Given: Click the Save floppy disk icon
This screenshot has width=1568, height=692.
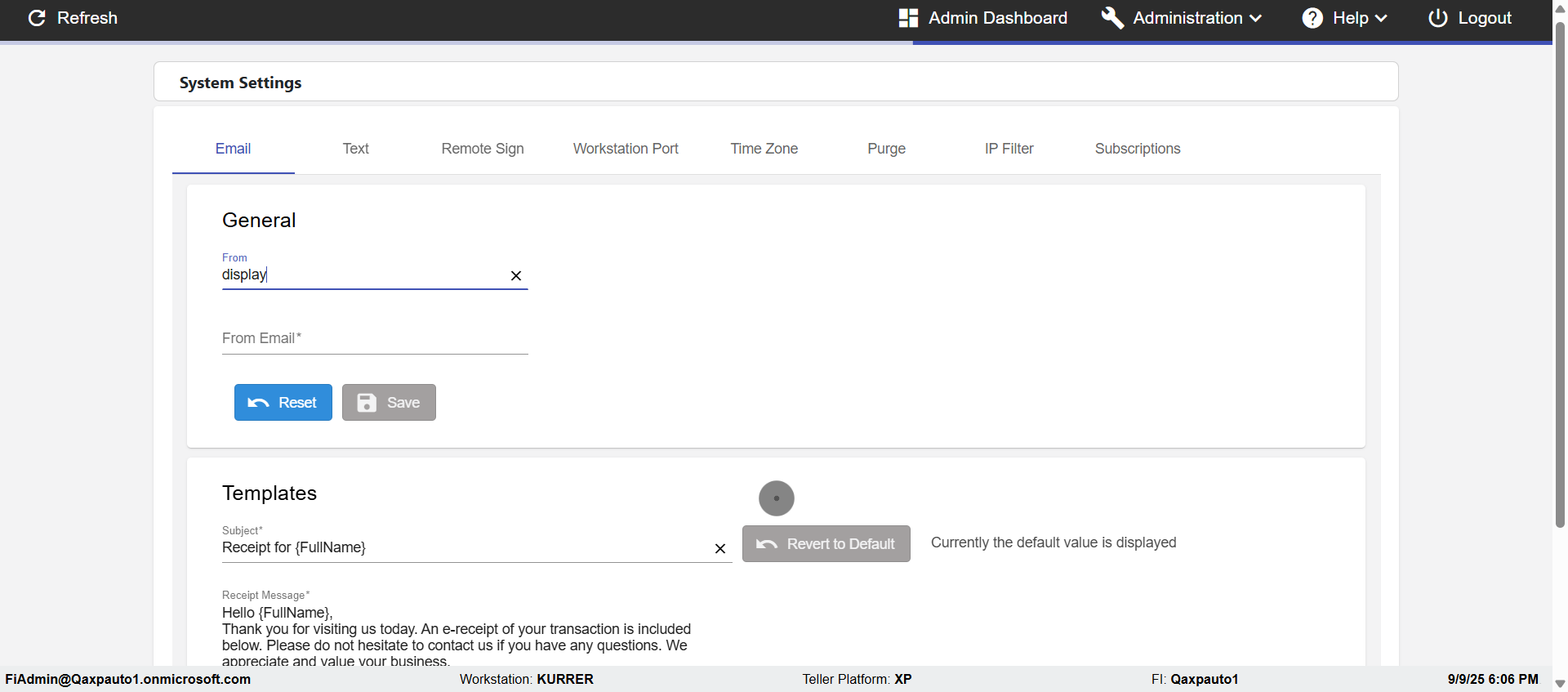Looking at the screenshot, I should pyautogui.click(x=367, y=403).
